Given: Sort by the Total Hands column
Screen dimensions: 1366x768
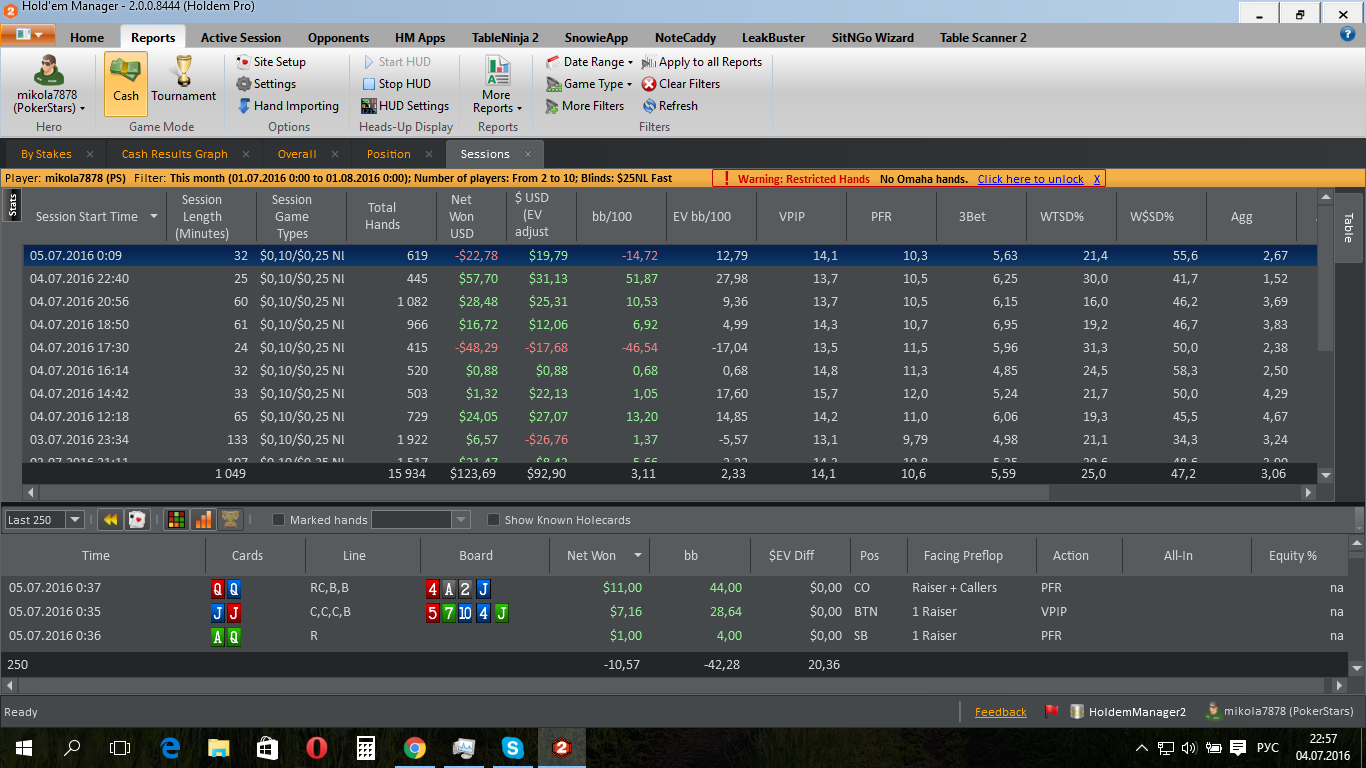Looking at the screenshot, I should pyautogui.click(x=382, y=216).
